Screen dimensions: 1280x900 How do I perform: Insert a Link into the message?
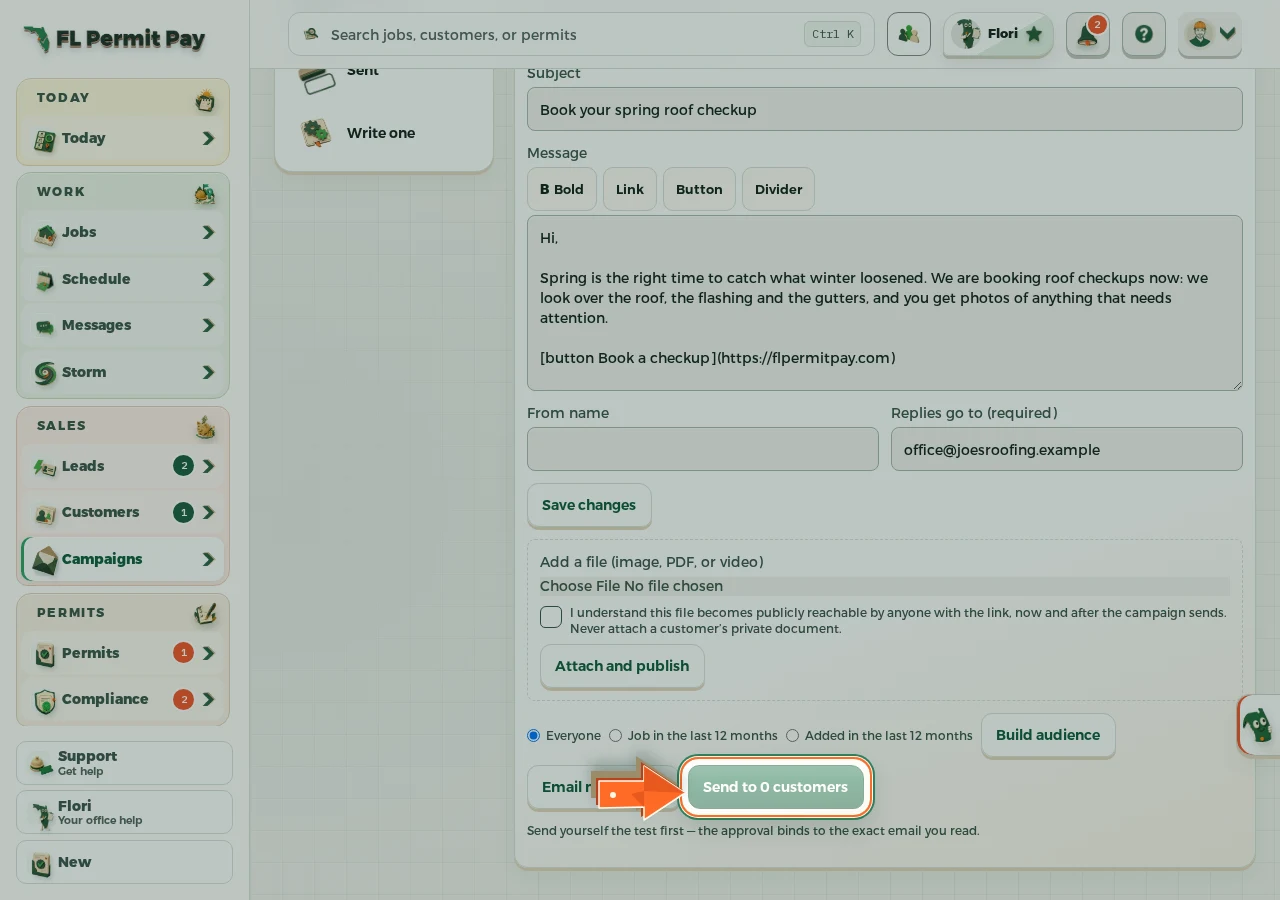coord(630,189)
